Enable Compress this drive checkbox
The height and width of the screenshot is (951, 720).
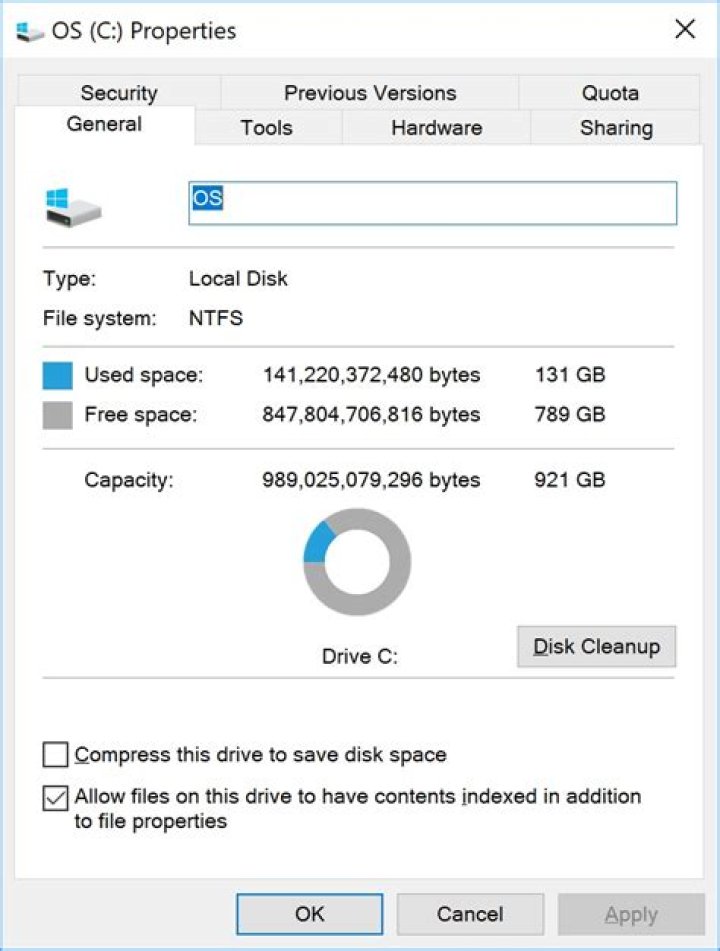pos(56,754)
